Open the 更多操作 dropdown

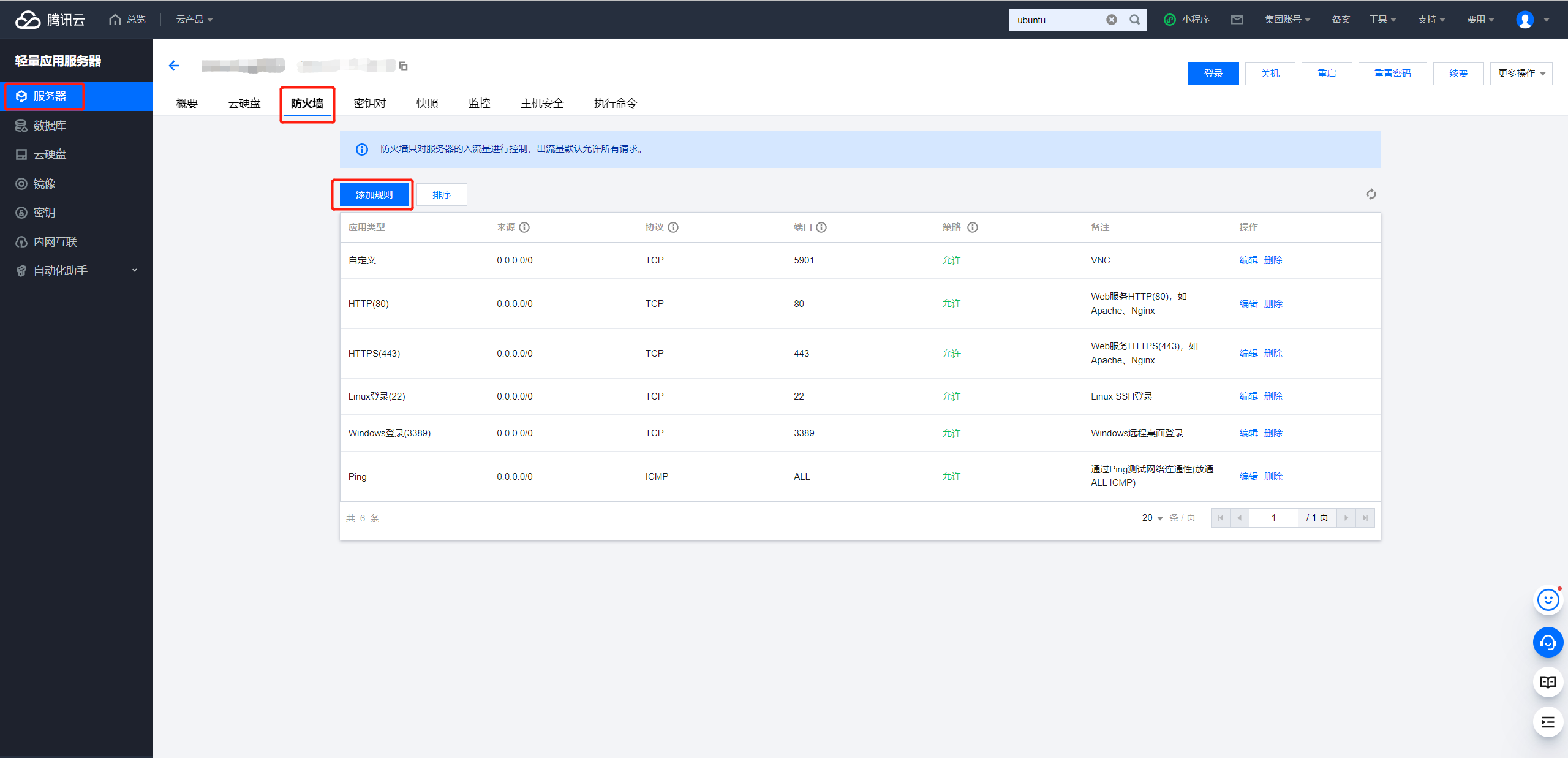pyautogui.click(x=1521, y=74)
